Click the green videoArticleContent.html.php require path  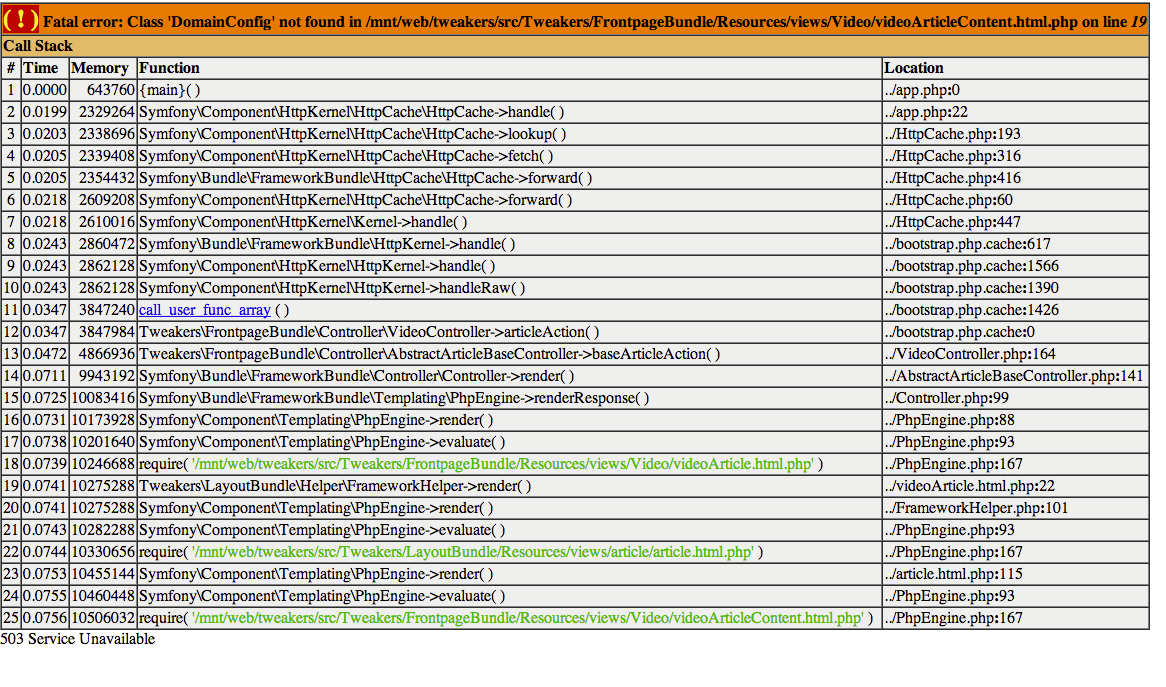[x=528, y=619]
